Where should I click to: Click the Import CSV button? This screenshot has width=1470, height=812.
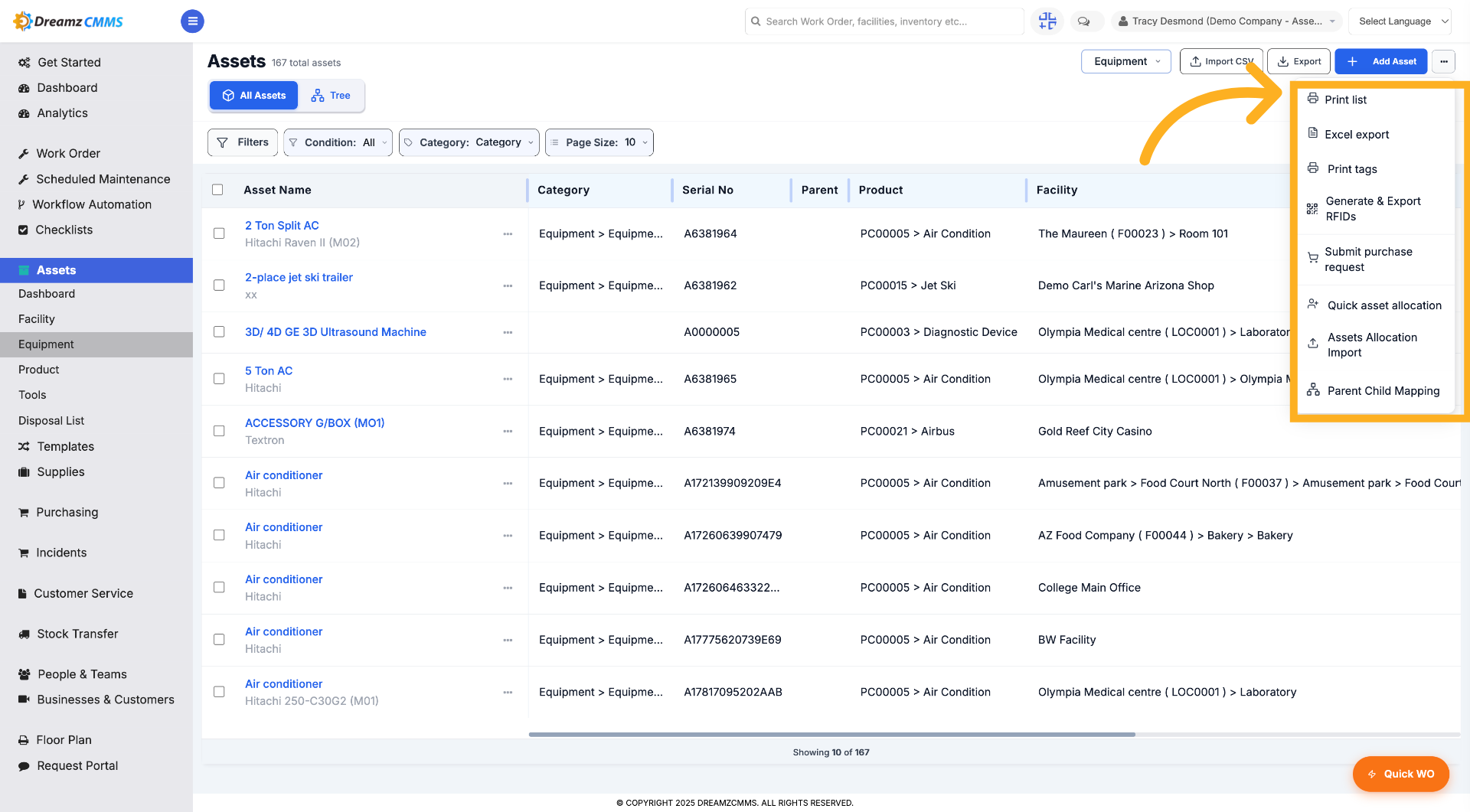(x=1221, y=61)
